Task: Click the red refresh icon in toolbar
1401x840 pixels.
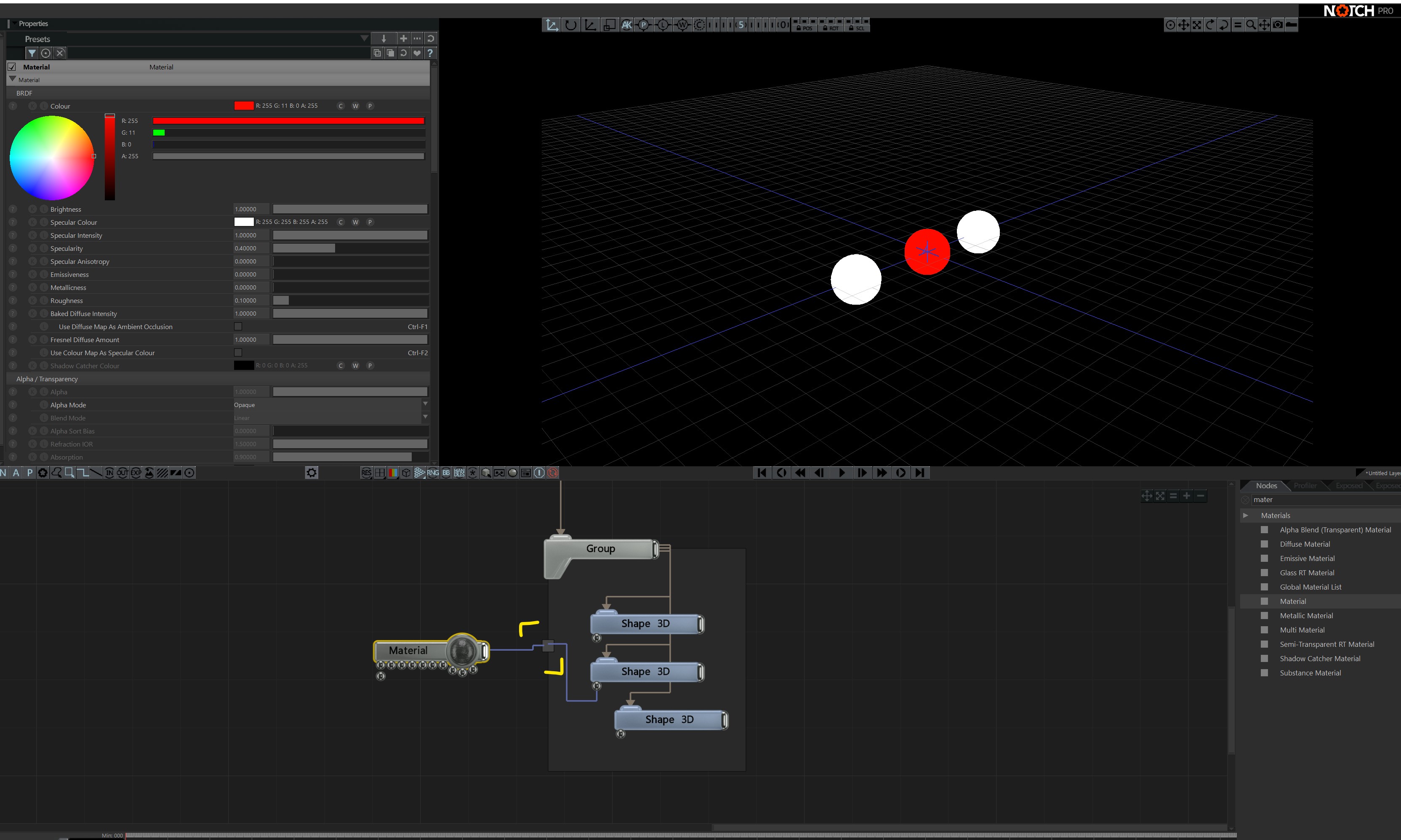Action: pyautogui.click(x=553, y=473)
